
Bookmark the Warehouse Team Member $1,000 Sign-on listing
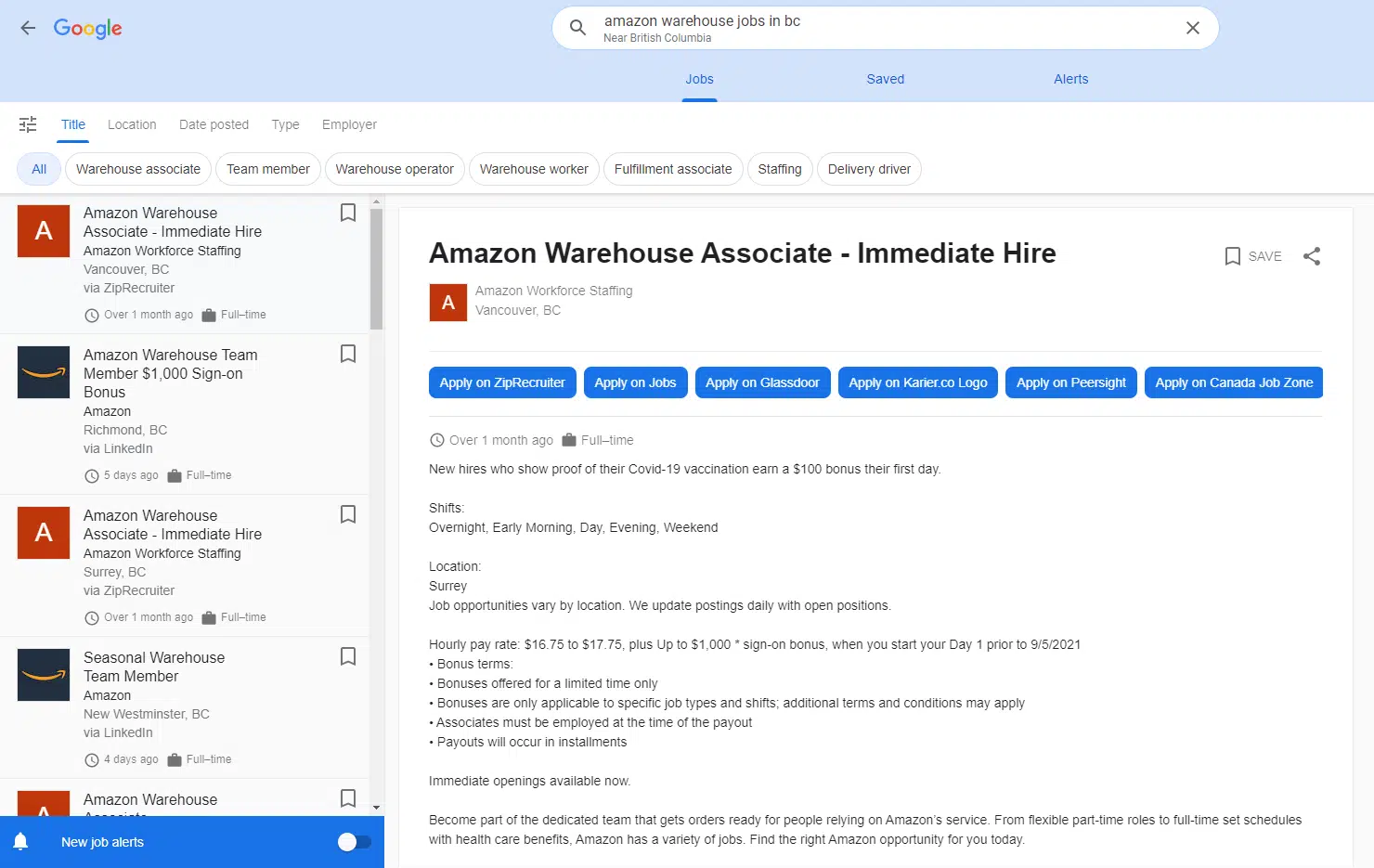[348, 354]
